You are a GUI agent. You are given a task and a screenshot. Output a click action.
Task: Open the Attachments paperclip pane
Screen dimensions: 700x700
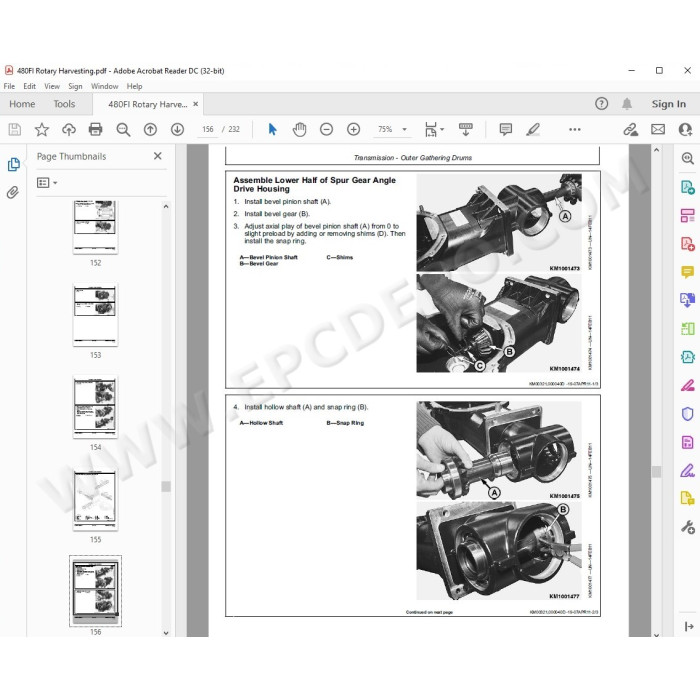tap(12, 192)
